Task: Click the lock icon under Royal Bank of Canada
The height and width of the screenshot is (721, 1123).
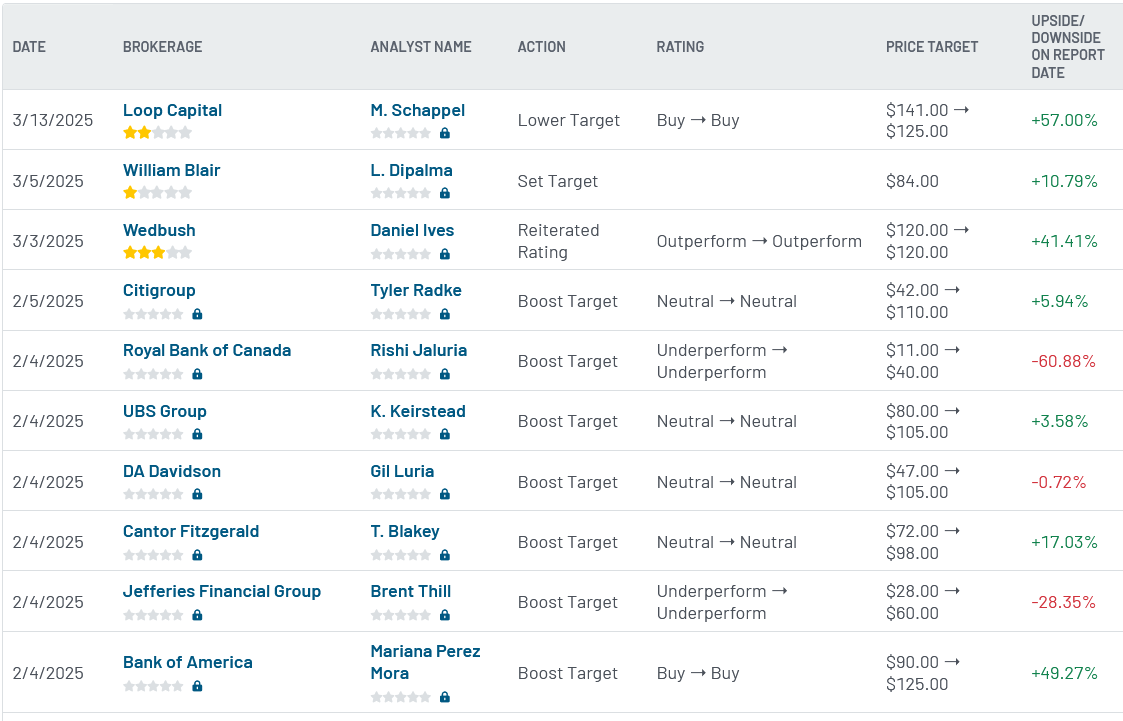Action: 198,374
